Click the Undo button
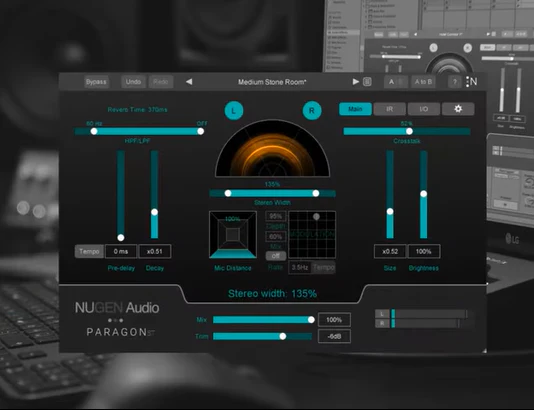534x410 pixels. [x=133, y=82]
